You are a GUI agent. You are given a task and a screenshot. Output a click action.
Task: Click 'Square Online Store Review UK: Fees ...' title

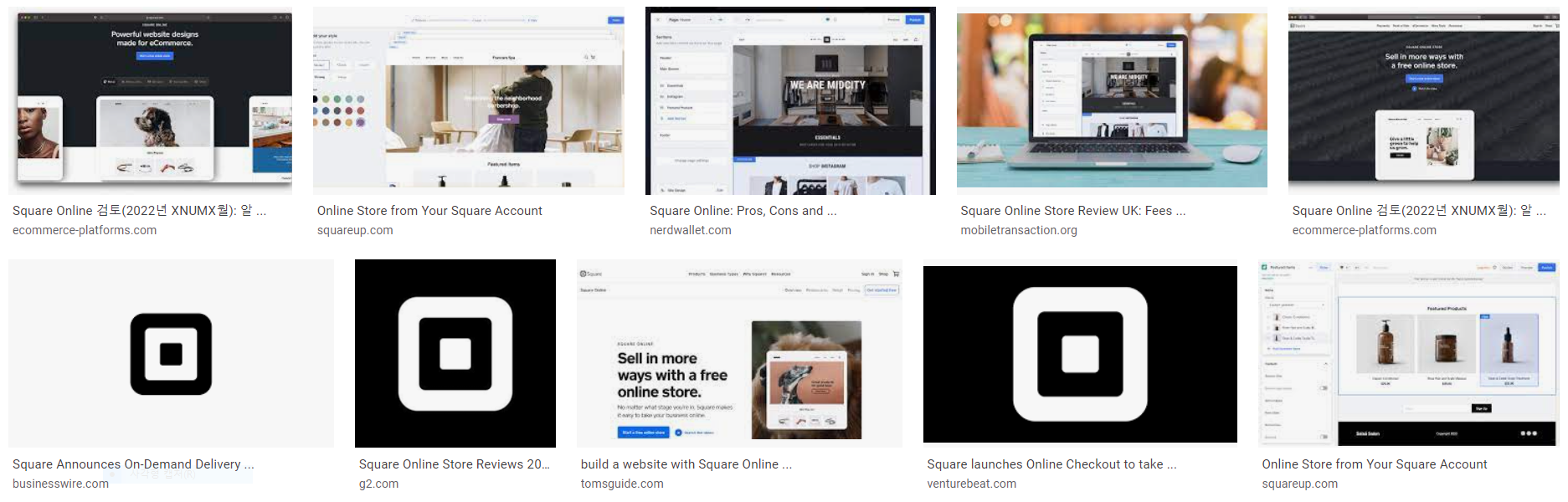pyautogui.click(x=1072, y=211)
